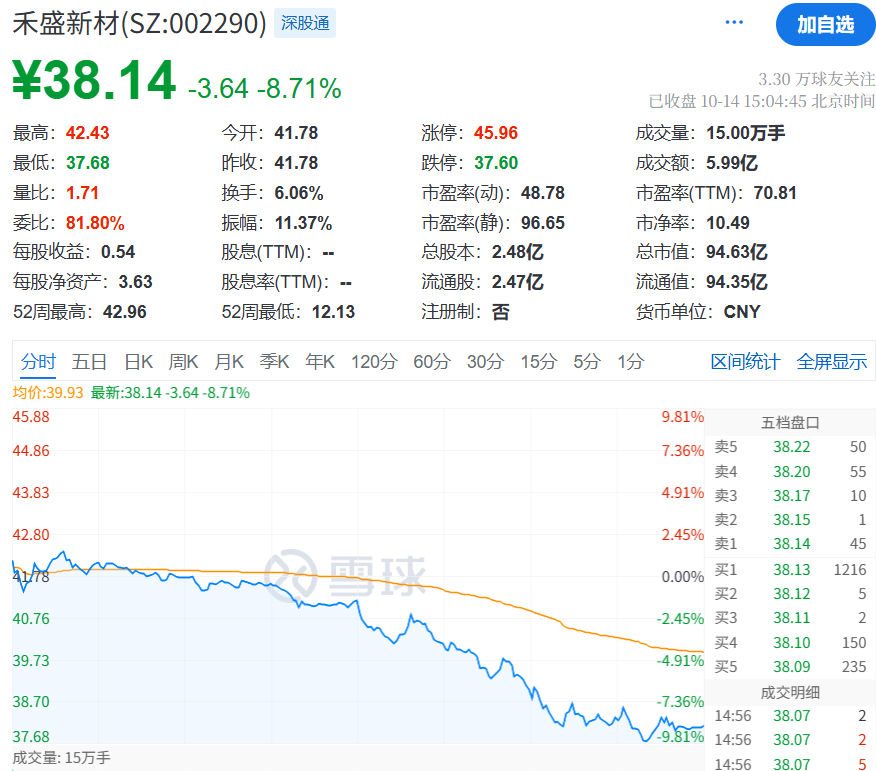Viewport: 876px width, 771px height.
Task: Click the 深股通 badge
Action: point(305,23)
